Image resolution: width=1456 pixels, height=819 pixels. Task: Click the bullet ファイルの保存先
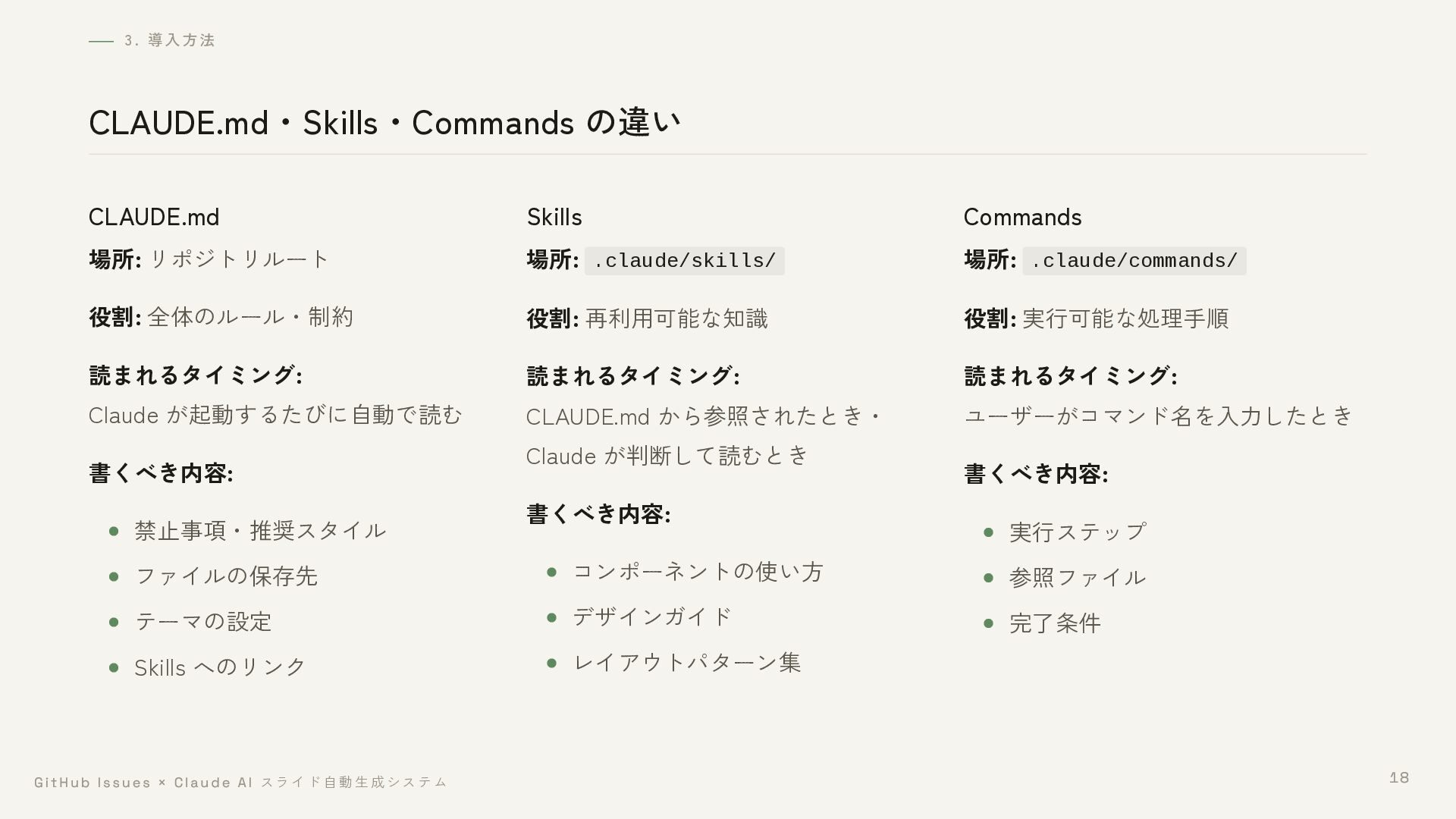coord(226,576)
